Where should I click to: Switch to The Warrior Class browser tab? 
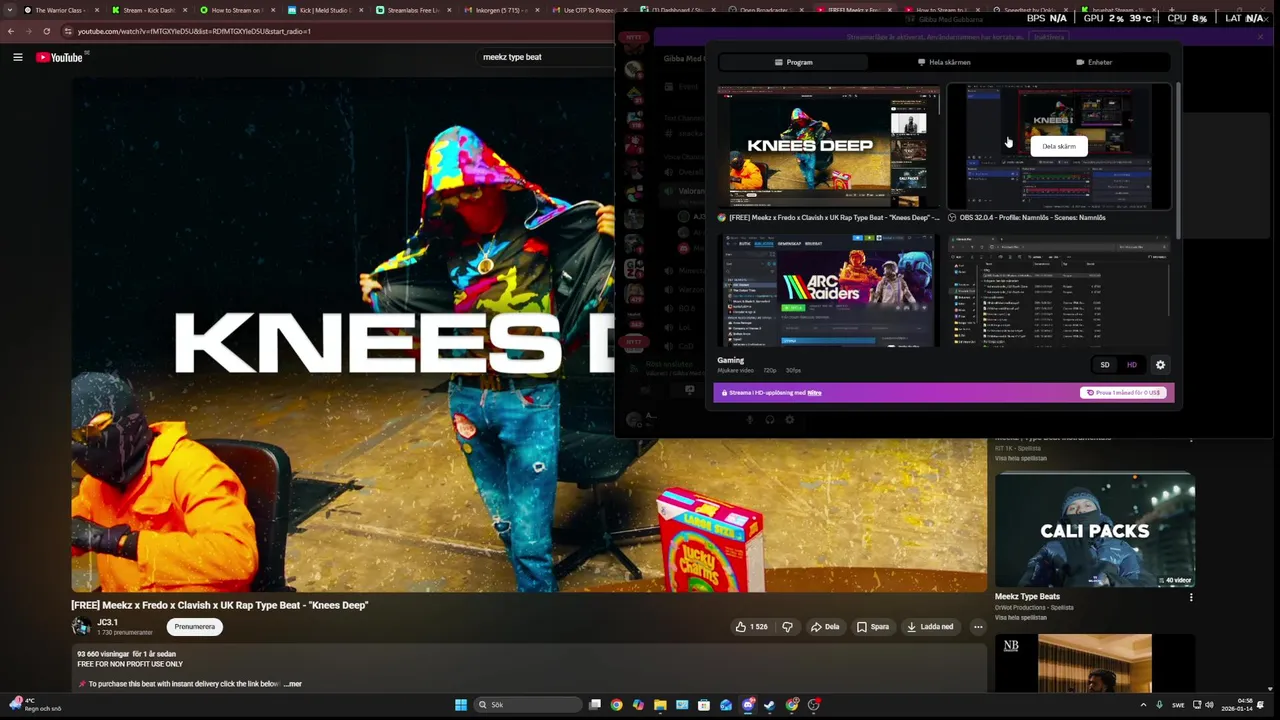tap(61, 10)
